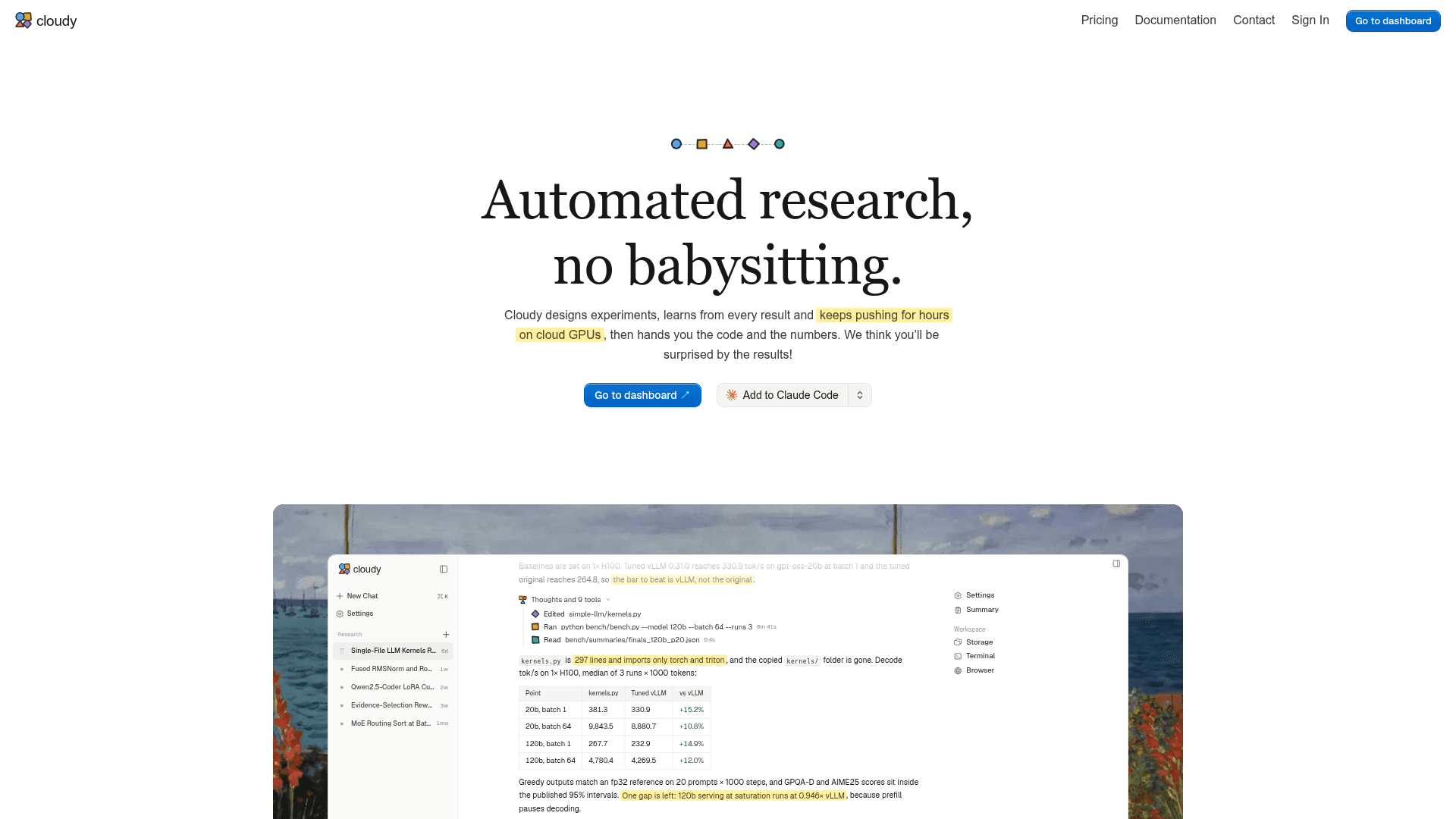Viewport: 1456px width, 819px height.
Task: Open MoE Routing Sort research item
Action: (392, 723)
